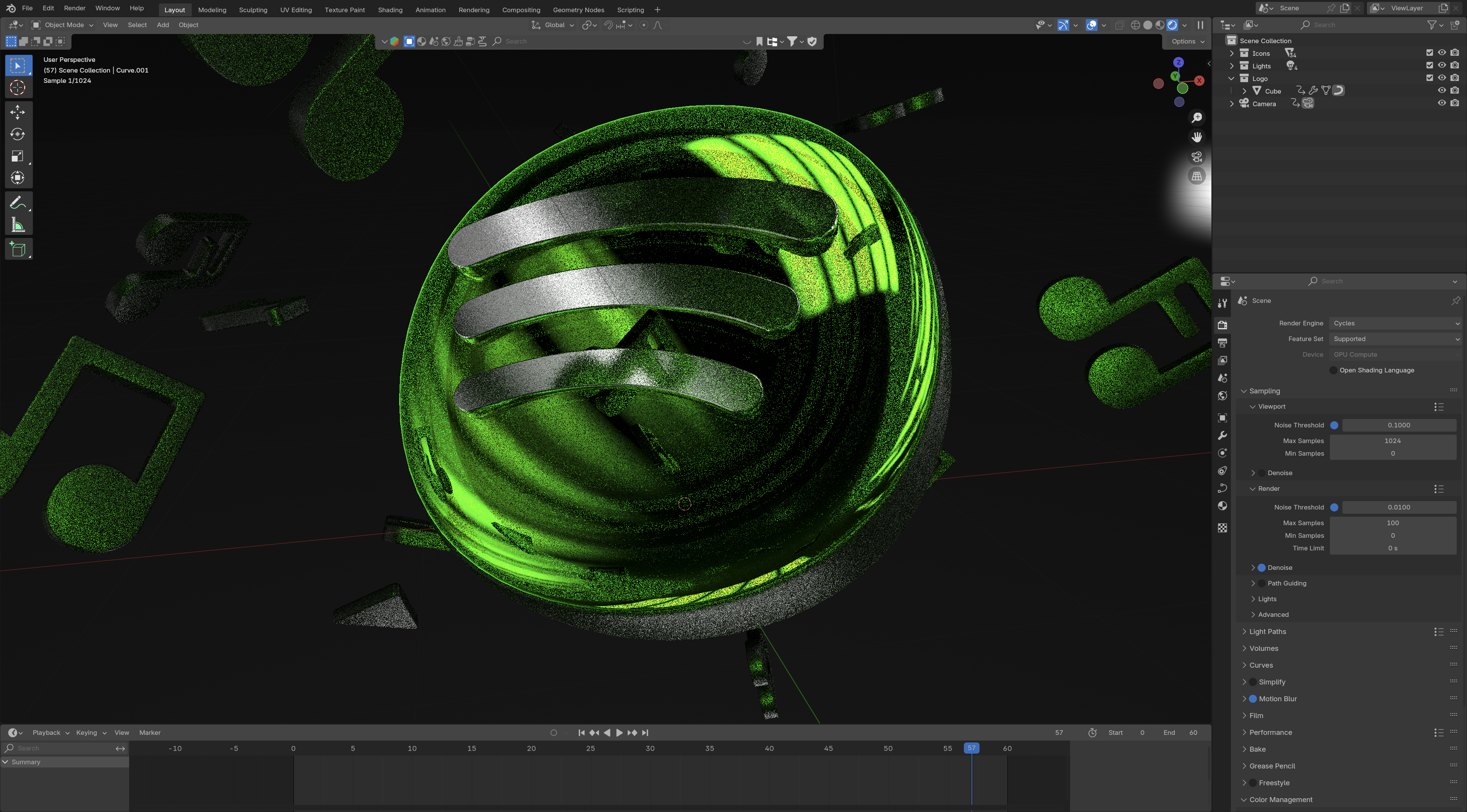Select the Annotate tool
The width and height of the screenshot is (1467, 812).
(18, 203)
